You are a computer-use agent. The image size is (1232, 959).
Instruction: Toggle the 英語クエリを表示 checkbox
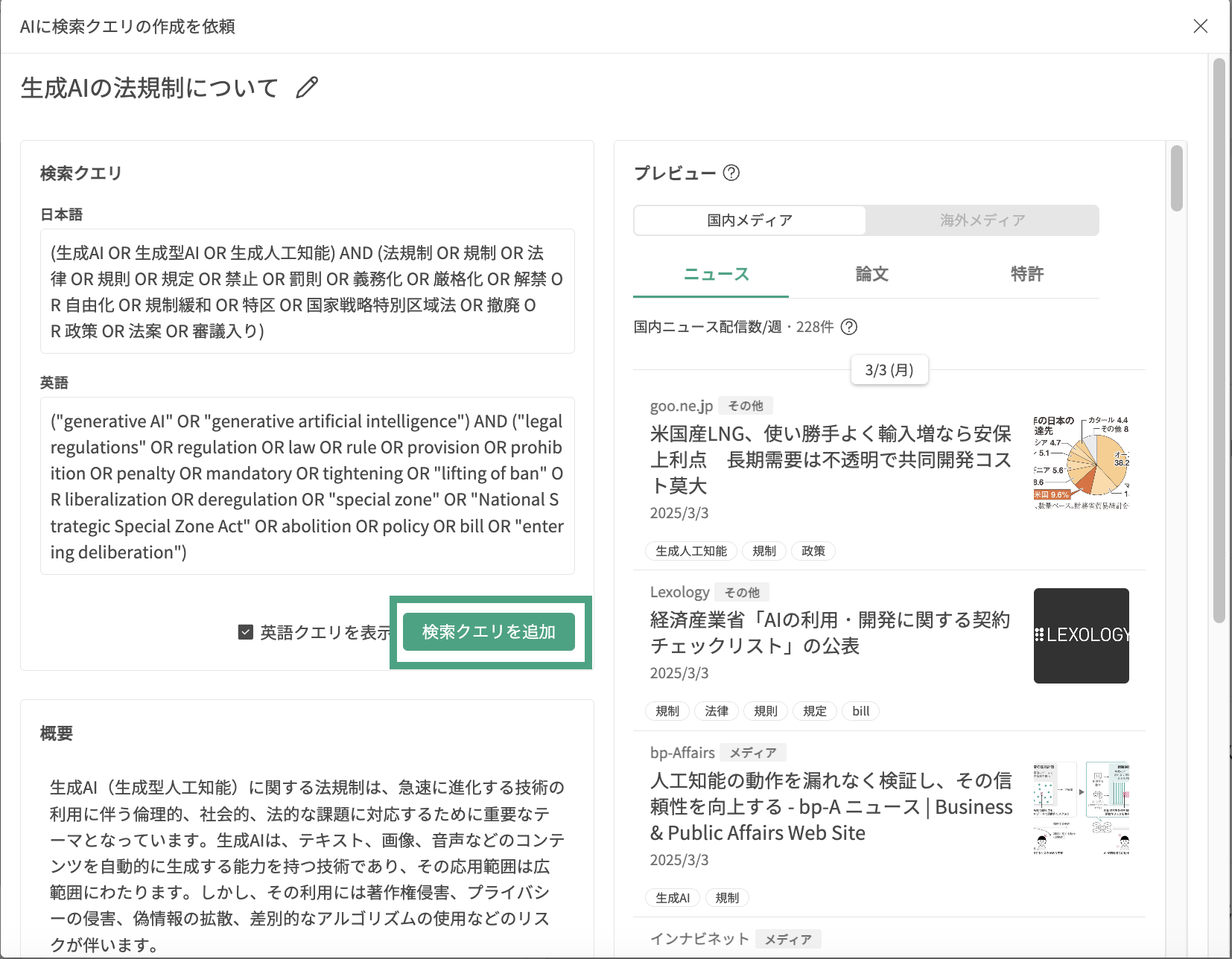click(246, 632)
